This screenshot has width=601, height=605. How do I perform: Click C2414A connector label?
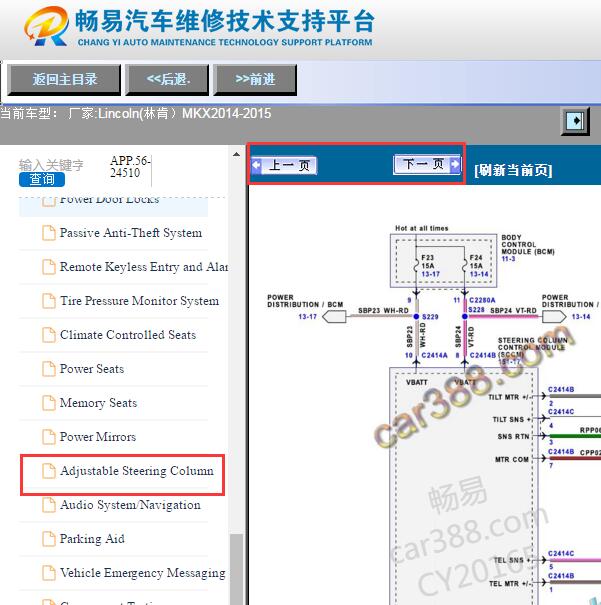coord(435,355)
